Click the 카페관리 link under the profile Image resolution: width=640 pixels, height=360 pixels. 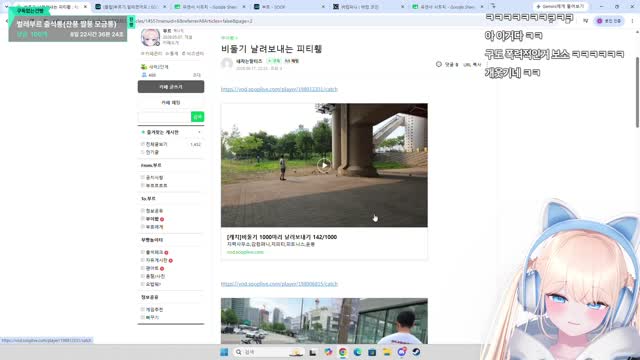152,53
